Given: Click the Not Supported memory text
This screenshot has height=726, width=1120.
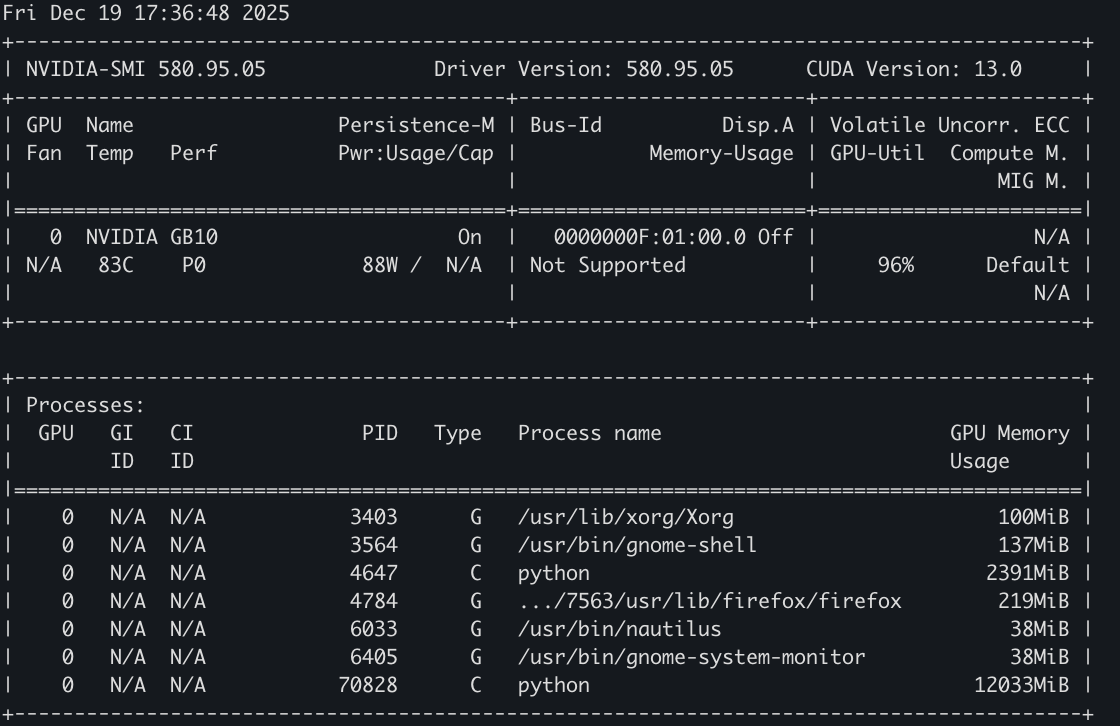Looking at the screenshot, I should pos(608,265).
